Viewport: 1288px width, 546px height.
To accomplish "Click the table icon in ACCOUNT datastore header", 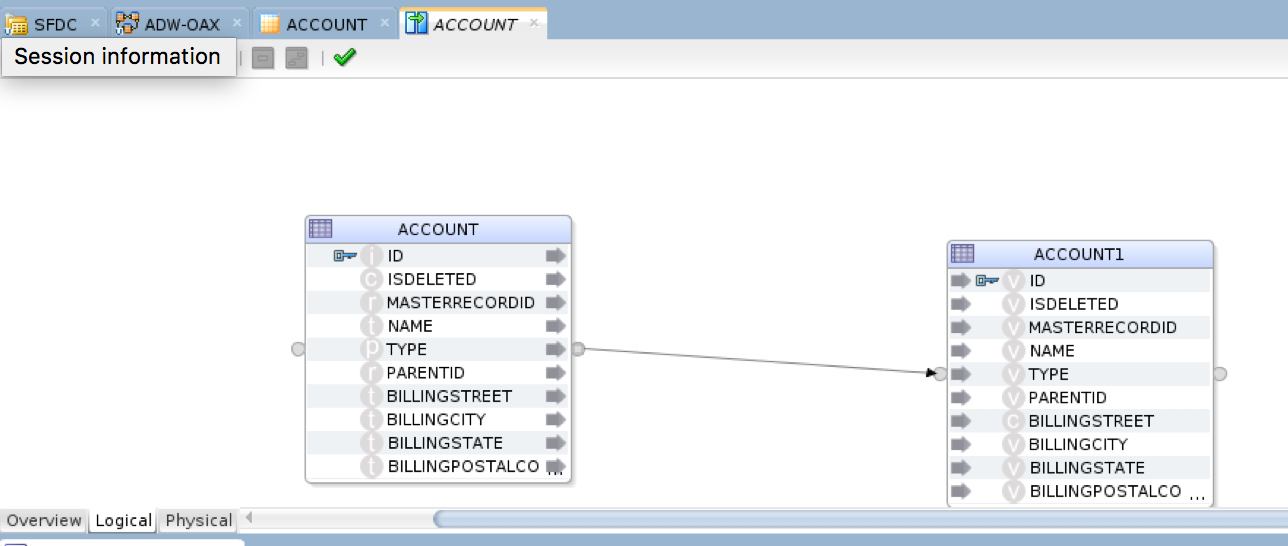I will [320, 229].
